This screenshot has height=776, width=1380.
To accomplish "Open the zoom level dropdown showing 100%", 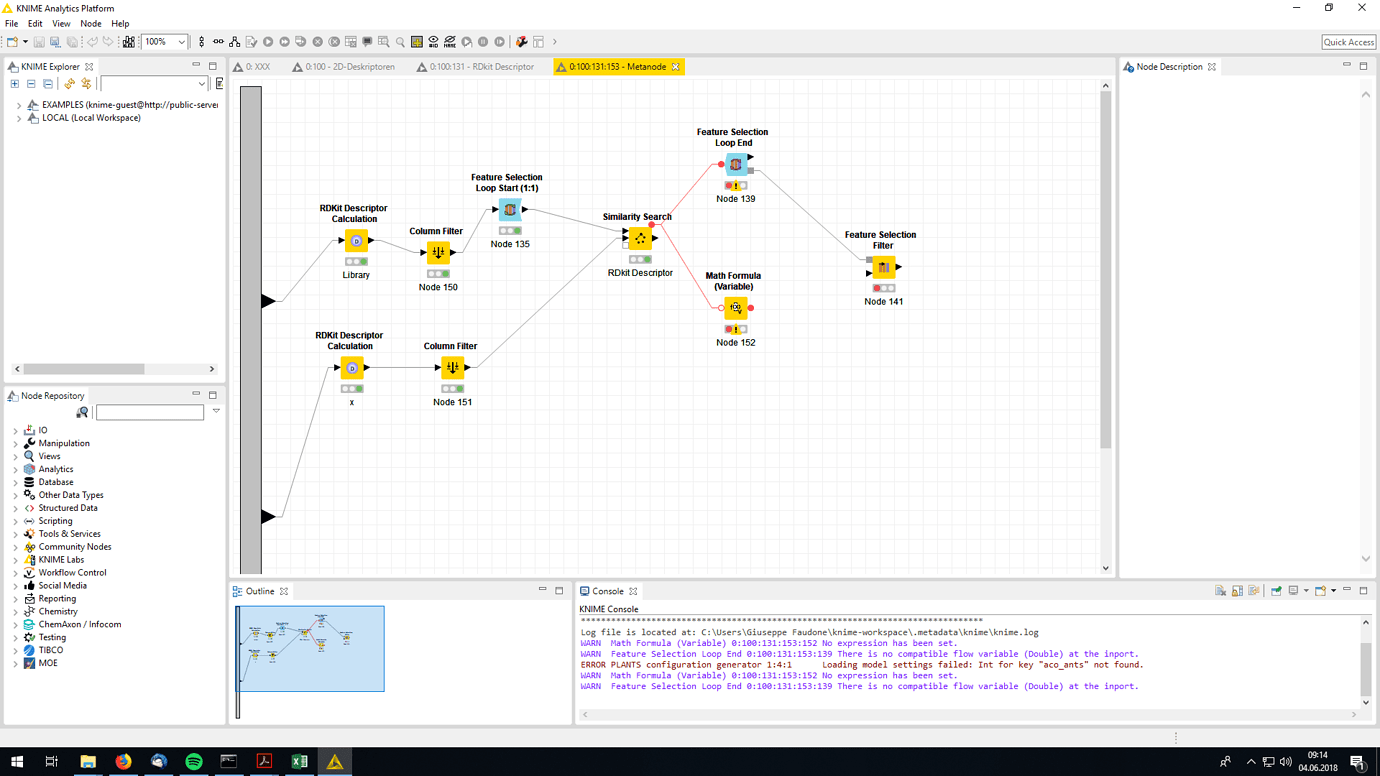I will pos(181,42).
